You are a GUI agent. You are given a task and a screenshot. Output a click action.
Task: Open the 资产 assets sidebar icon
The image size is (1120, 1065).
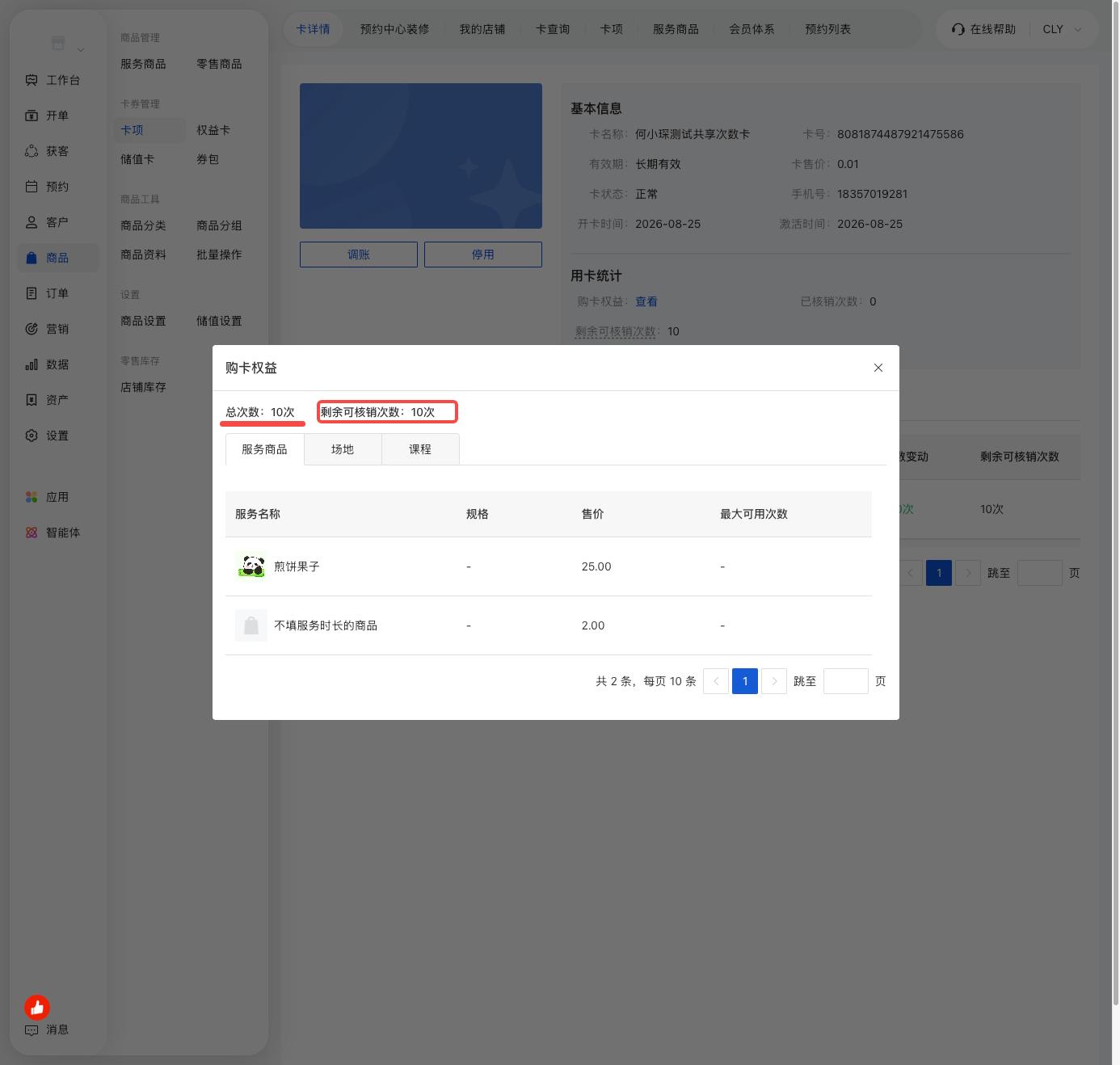tap(32, 400)
